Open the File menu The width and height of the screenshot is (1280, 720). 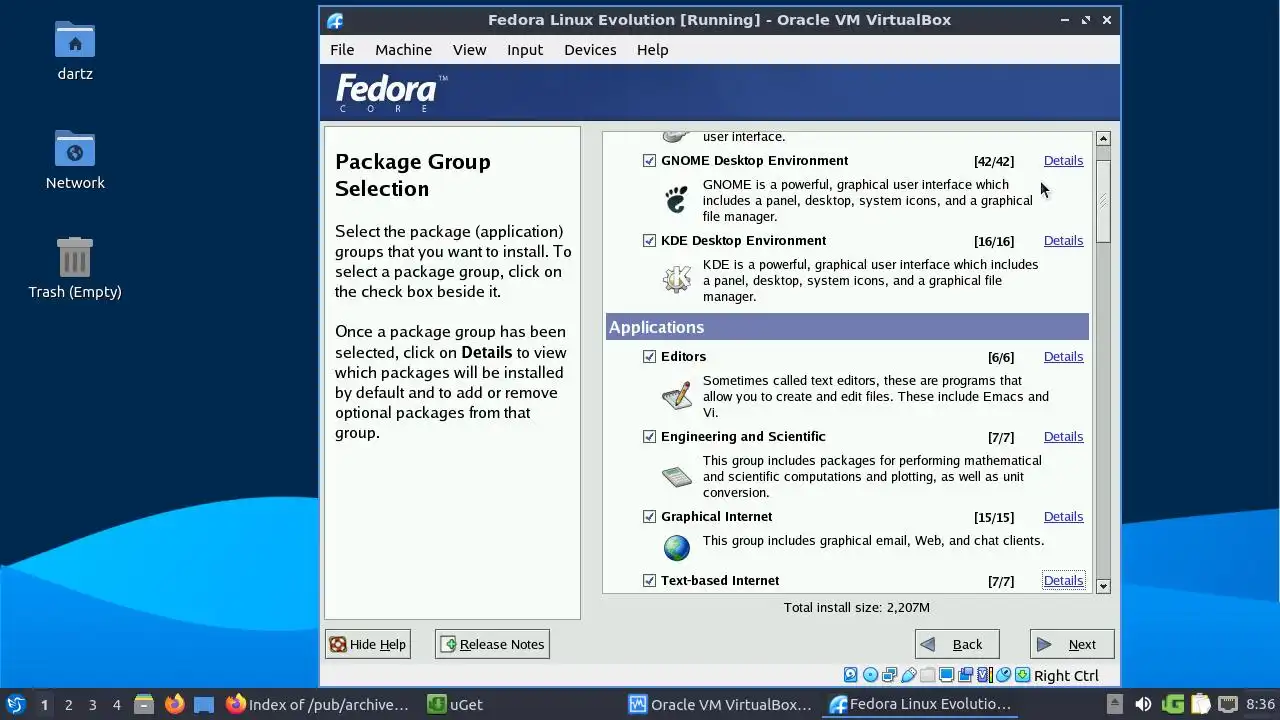click(x=342, y=49)
